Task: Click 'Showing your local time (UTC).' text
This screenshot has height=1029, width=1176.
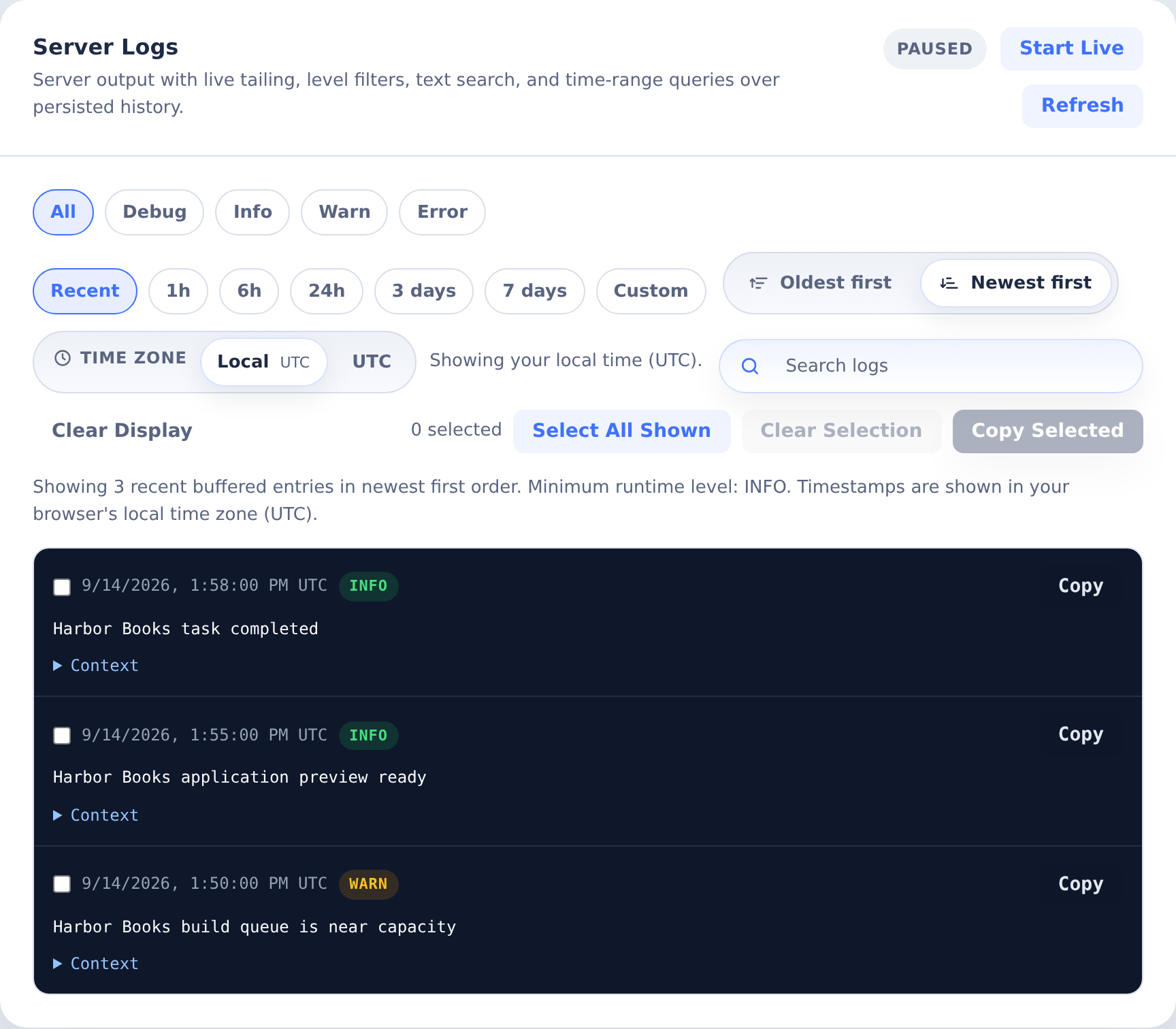Action: 566,361
